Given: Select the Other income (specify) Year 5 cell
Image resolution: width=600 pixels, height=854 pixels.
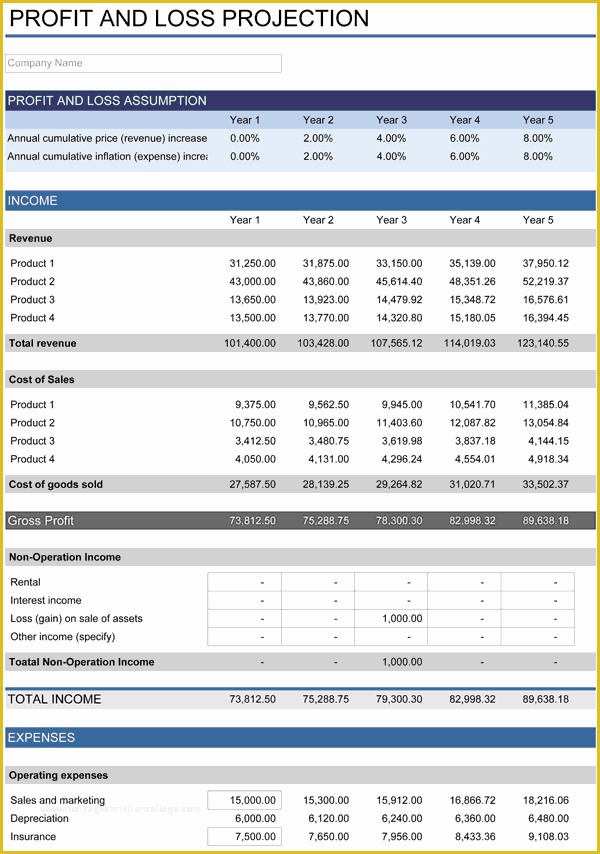Looking at the screenshot, I should (x=537, y=637).
